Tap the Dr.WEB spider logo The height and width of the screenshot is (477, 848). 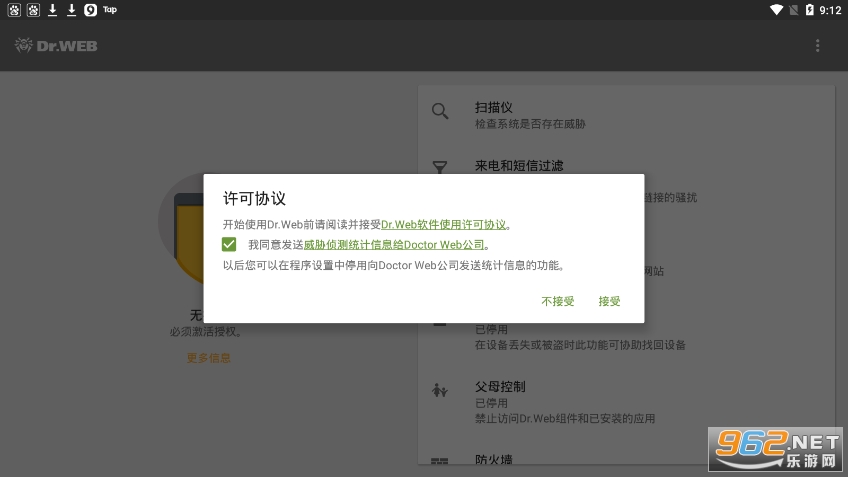tap(23, 45)
